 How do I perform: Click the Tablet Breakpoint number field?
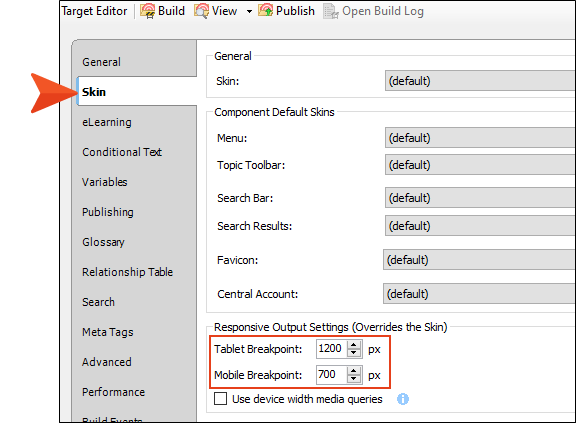(x=332, y=348)
